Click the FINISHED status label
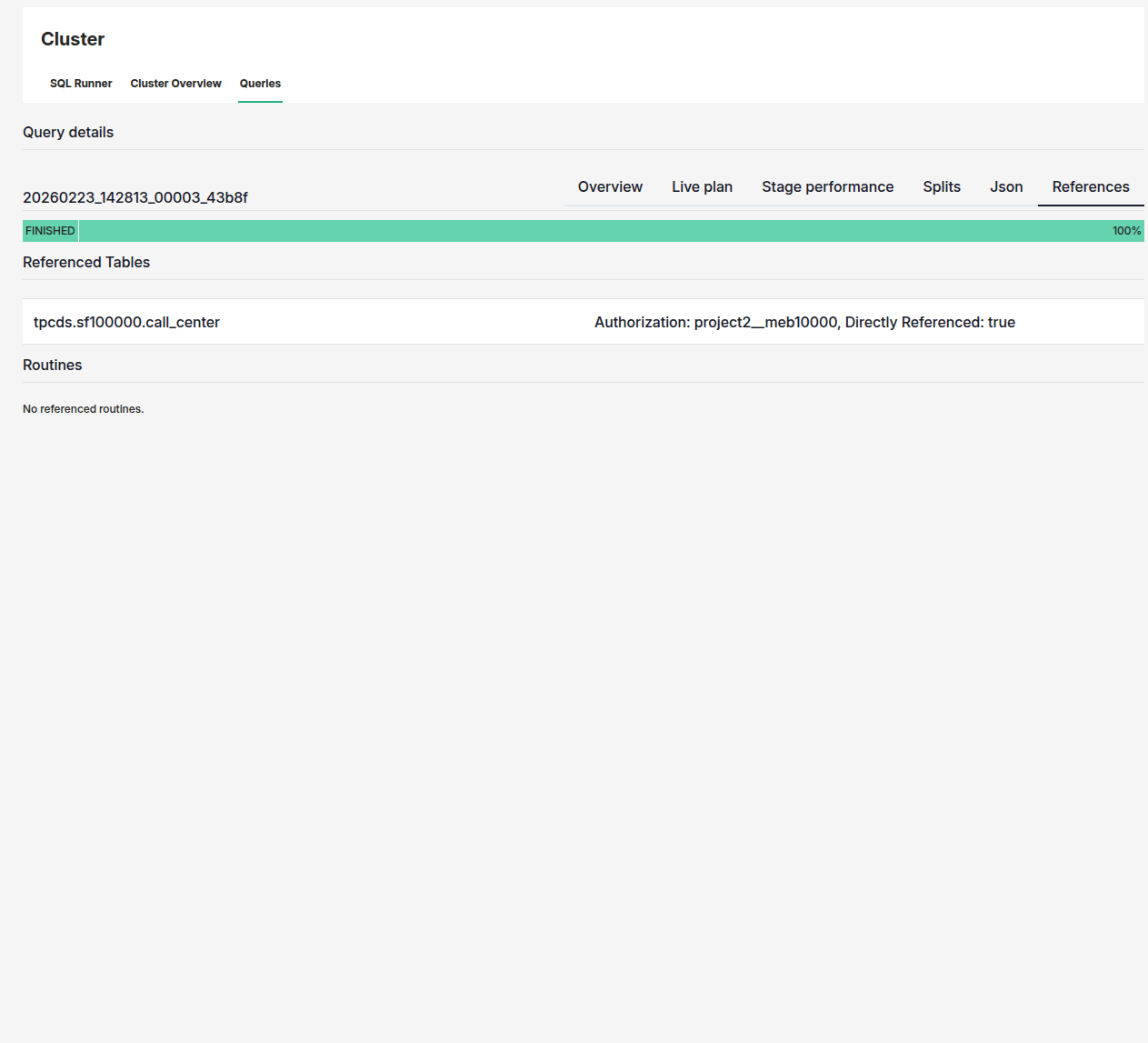The height and width of the screenshot is (1043, 1148). point(49,231)
